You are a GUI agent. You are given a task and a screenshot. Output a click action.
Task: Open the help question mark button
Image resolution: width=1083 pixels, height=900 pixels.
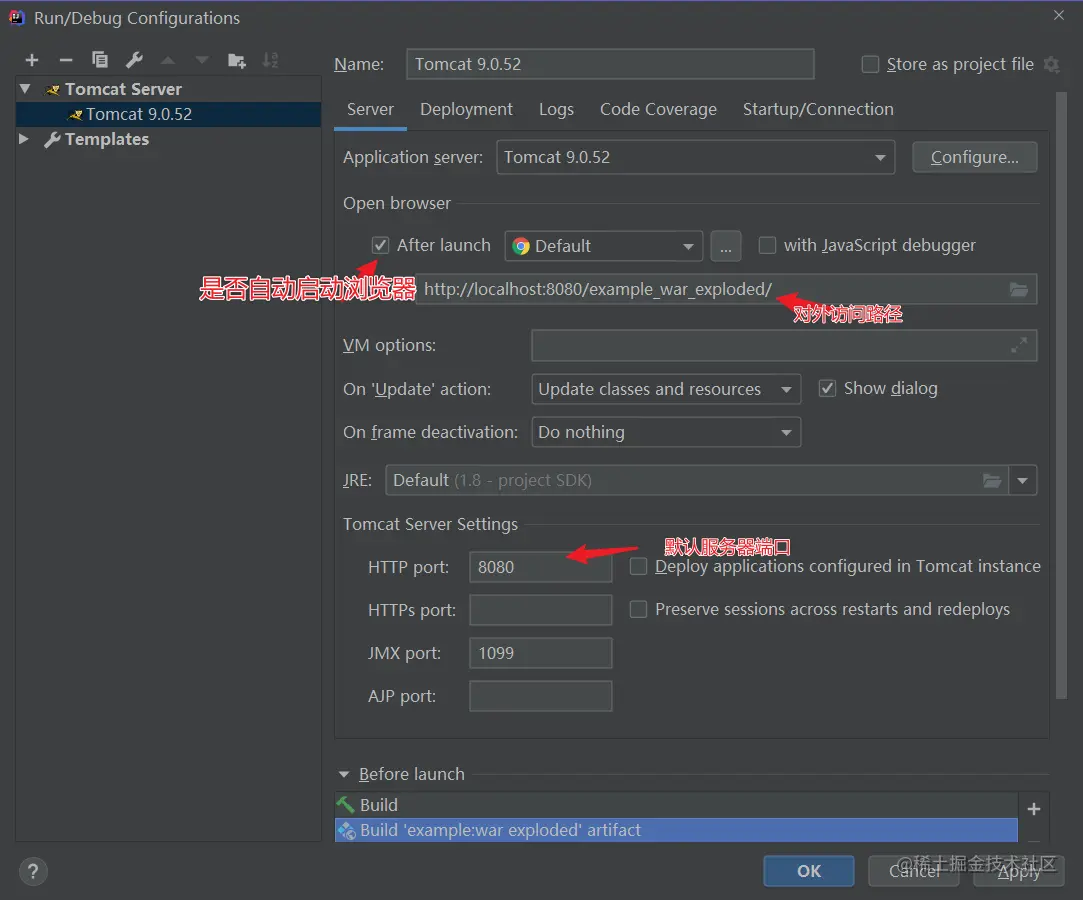(x=33, y=872)
